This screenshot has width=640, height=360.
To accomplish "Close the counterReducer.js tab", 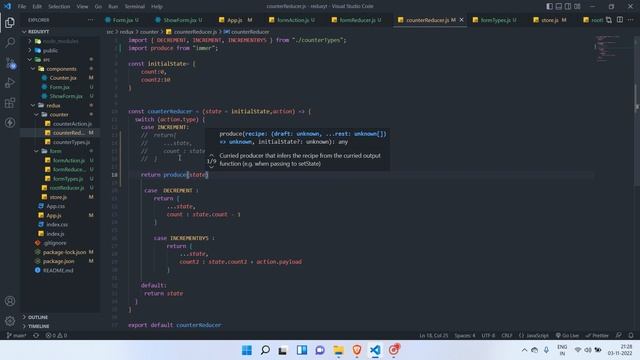I will pyautogui.click(x=462, y=20).
